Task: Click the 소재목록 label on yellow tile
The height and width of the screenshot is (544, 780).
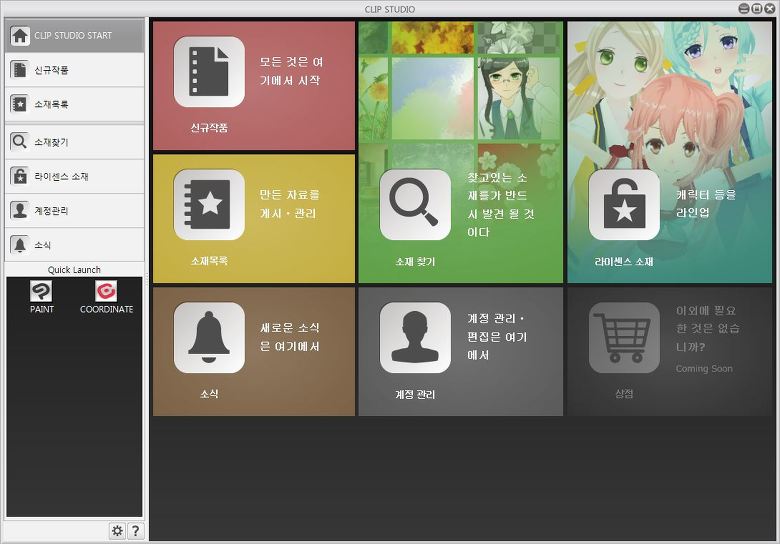Action: point(209,261)
